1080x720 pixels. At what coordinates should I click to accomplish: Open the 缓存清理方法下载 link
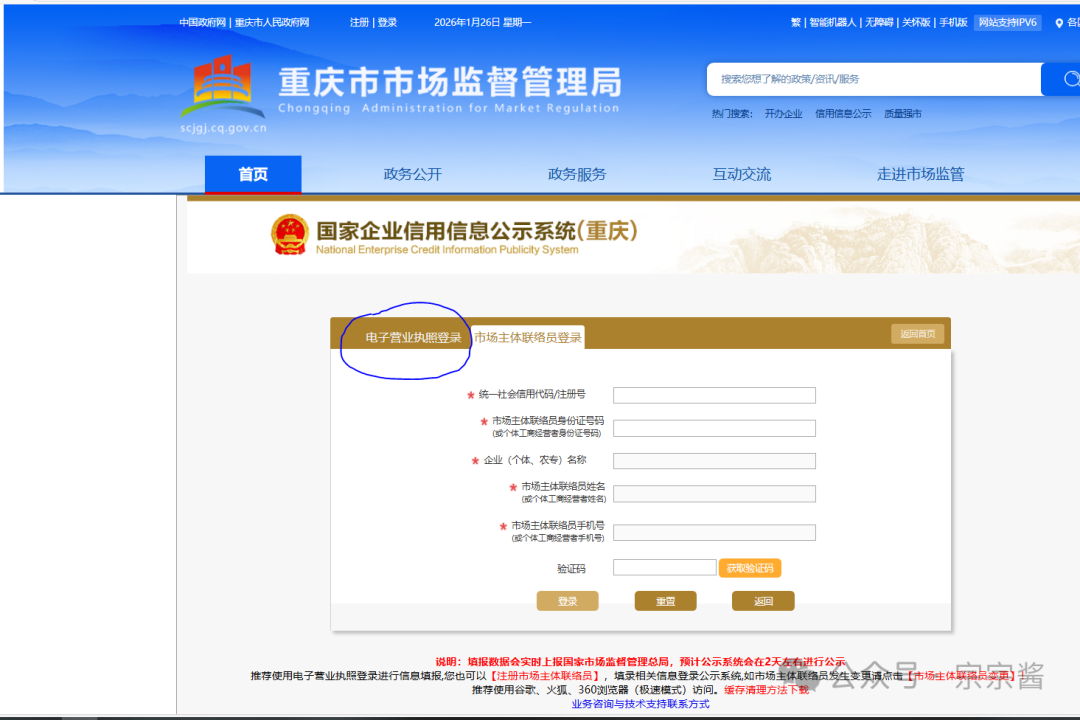(x=766, y=690)
